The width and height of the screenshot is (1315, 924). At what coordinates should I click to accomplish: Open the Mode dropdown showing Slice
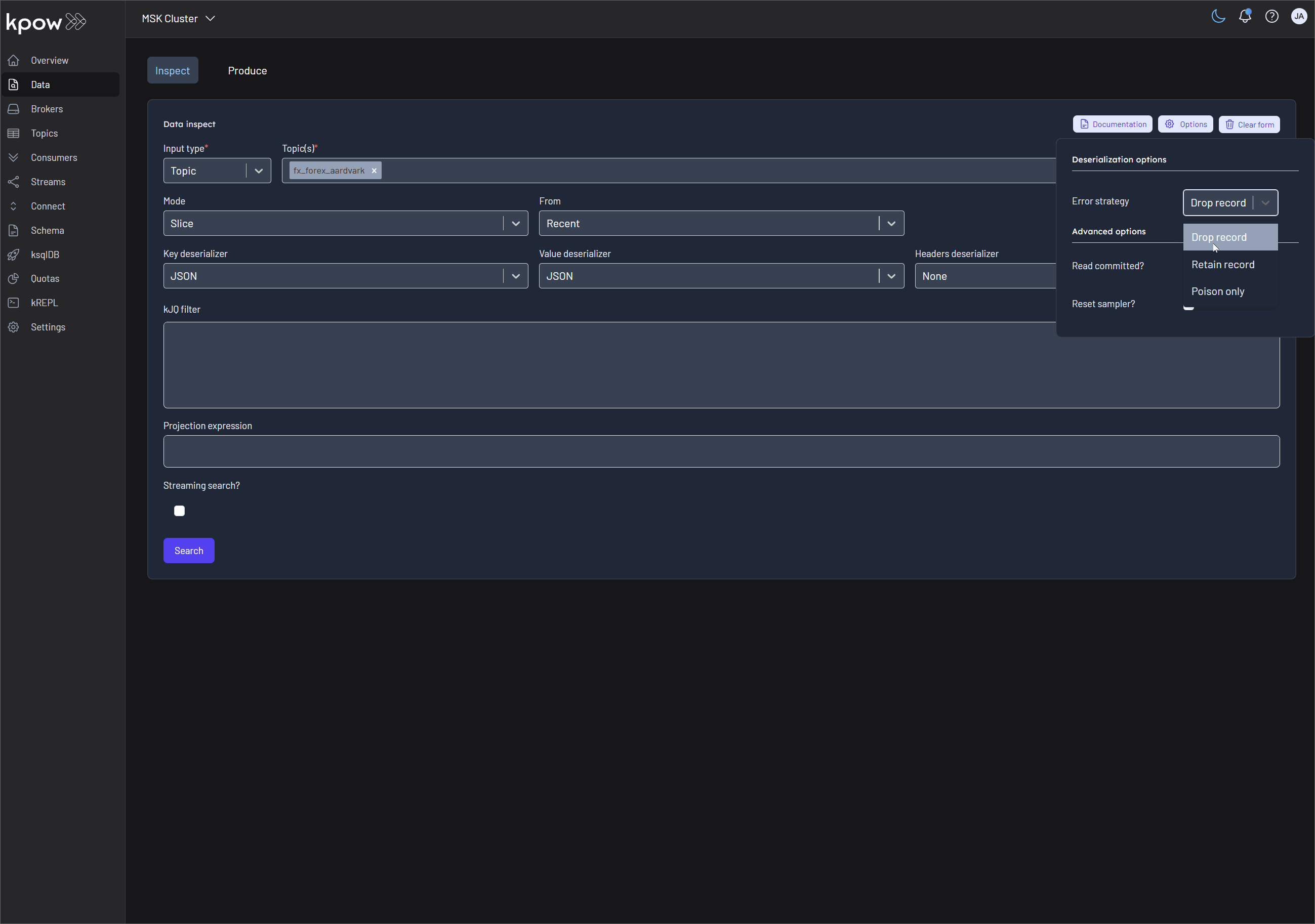point(515,223)
